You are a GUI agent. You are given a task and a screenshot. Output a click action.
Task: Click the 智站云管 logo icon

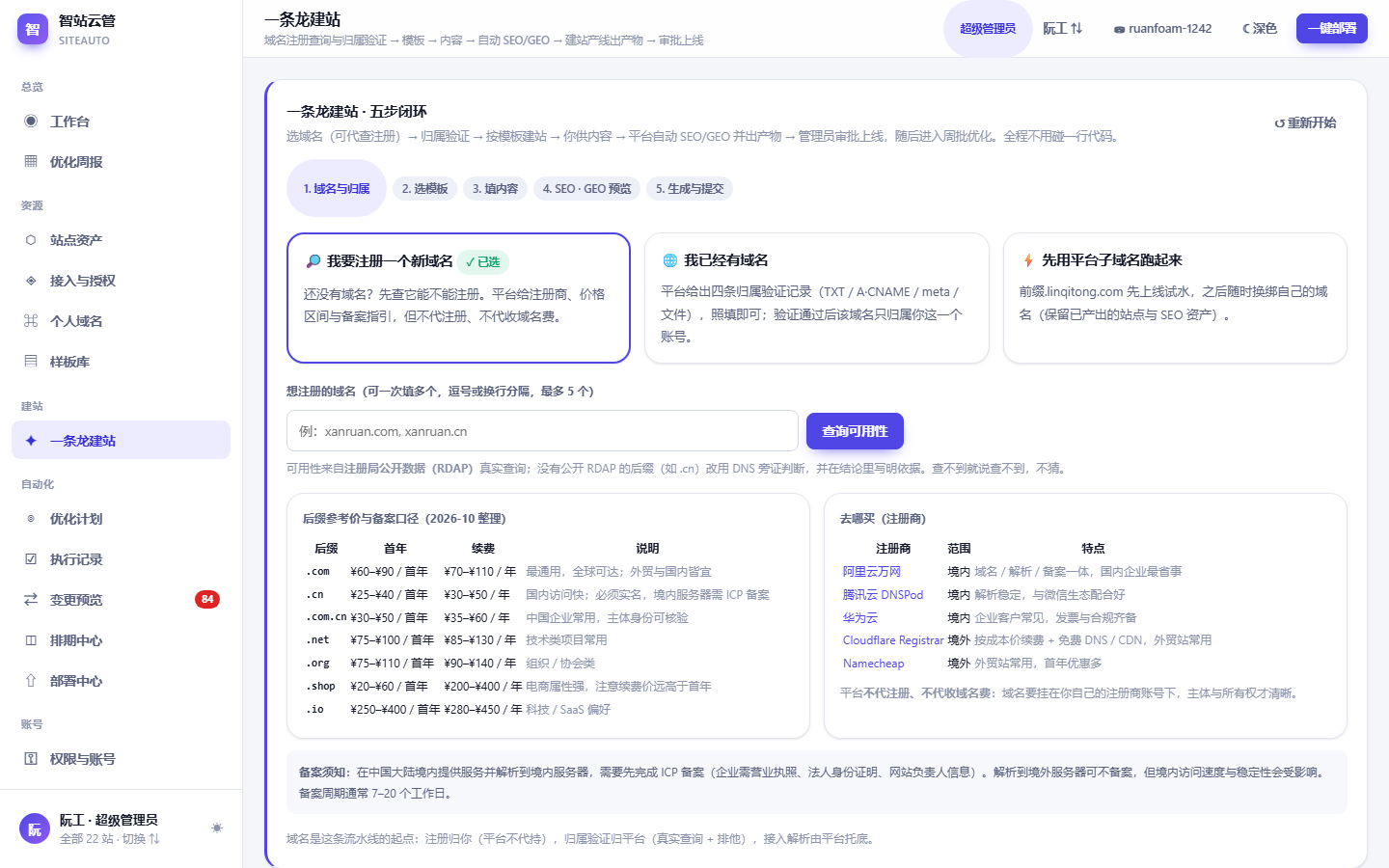point(33,29)
